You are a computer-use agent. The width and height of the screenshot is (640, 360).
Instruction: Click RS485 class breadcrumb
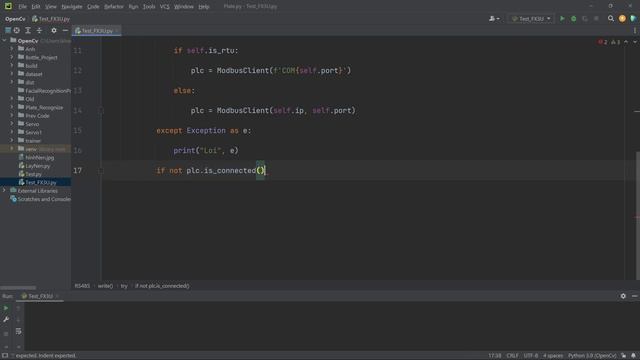[x=82, y=286]
